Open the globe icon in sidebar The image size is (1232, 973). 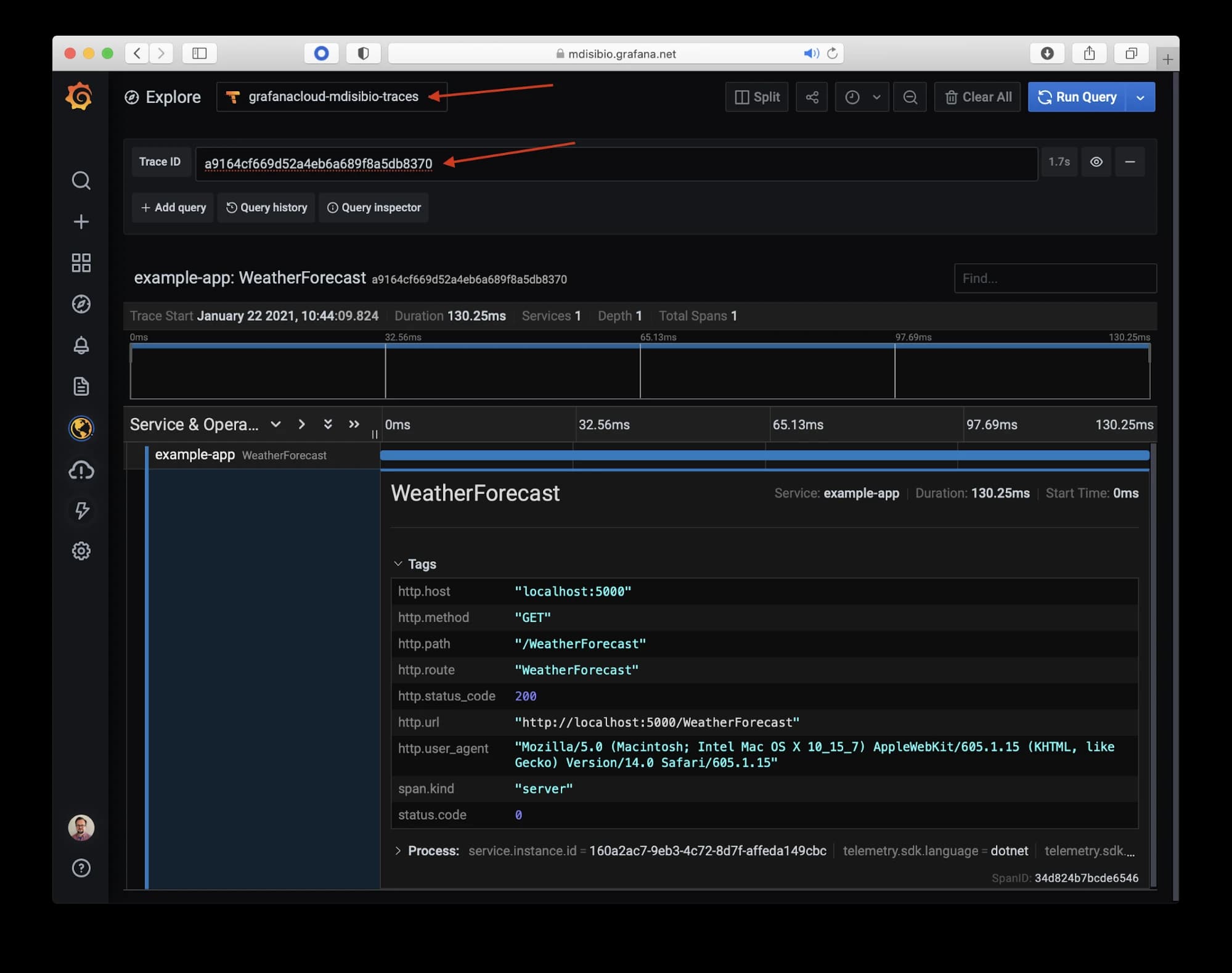pyautogui.click(x=81, y=428)
